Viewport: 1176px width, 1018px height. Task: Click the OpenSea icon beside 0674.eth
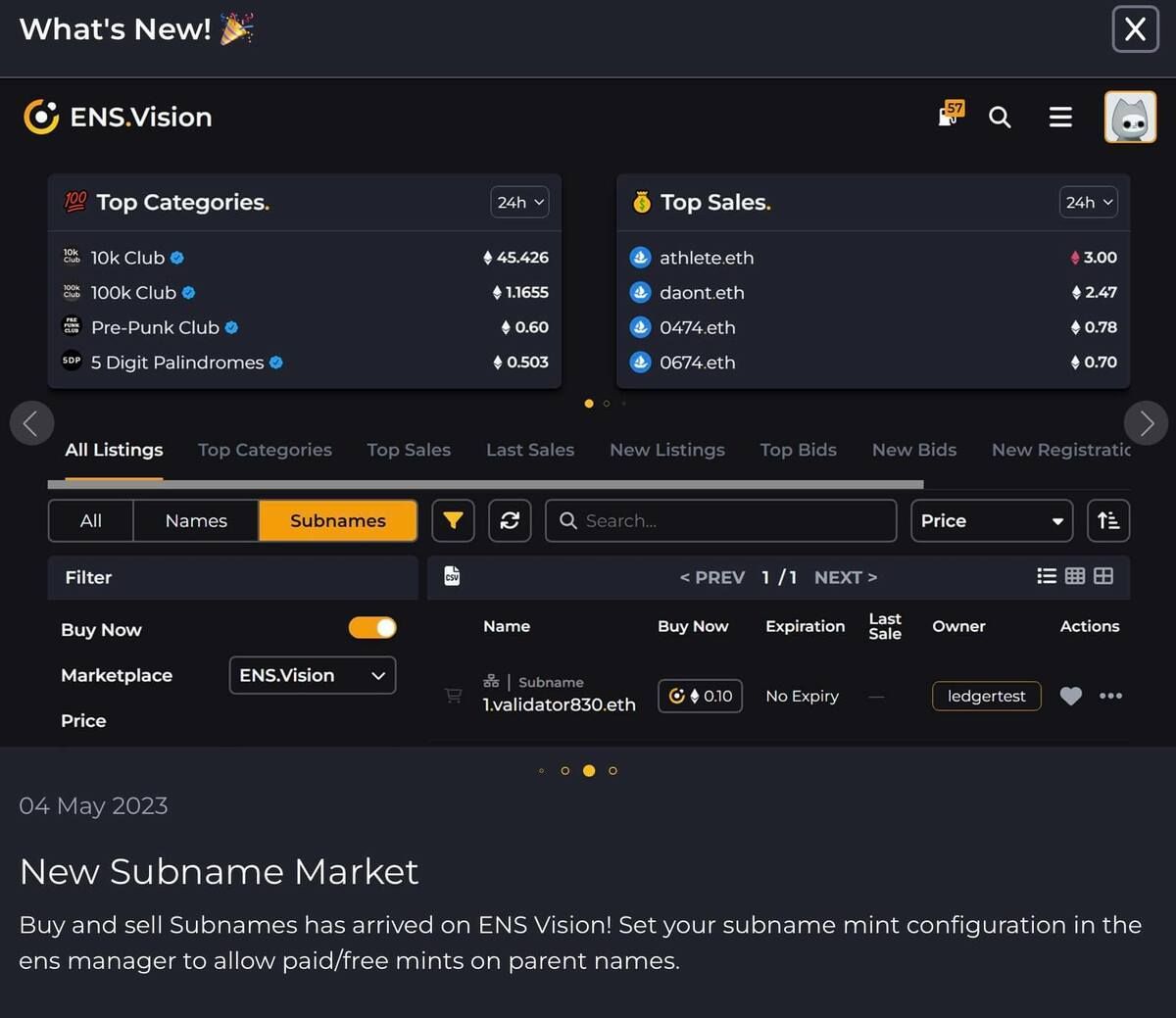[640, 363]
